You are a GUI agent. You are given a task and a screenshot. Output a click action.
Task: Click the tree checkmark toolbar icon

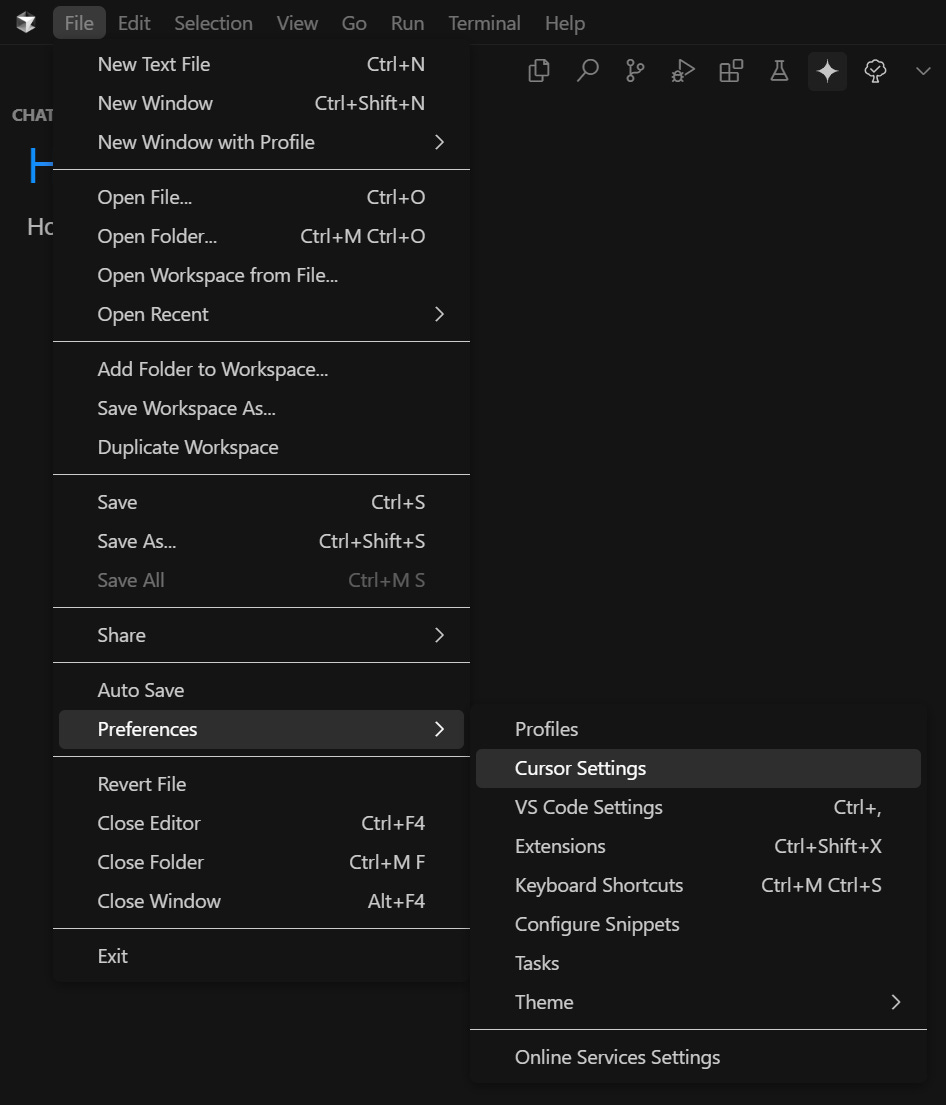[x=875, y=71]
